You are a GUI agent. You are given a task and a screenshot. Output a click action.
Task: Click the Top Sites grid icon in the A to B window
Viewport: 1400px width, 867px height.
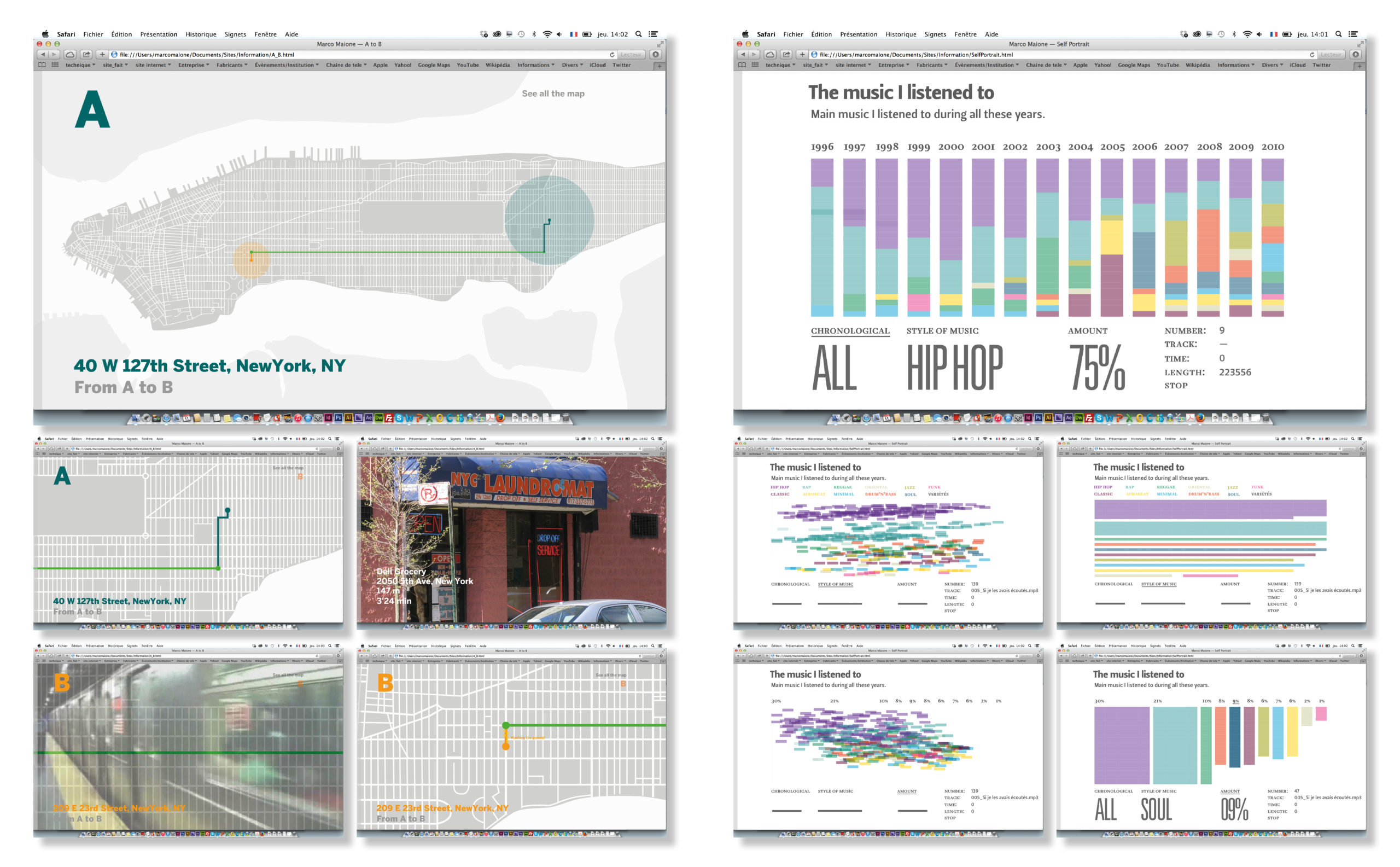click(55, 65)
